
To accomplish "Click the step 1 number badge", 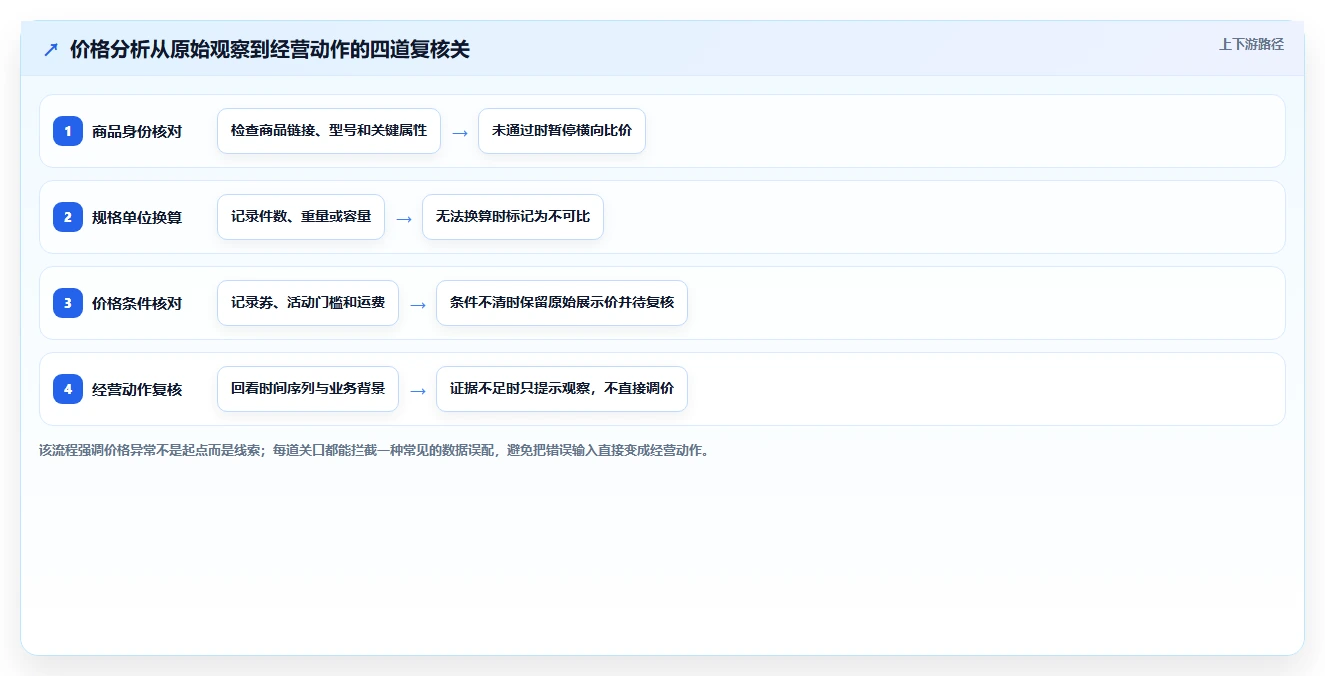I will pos(68,131).
